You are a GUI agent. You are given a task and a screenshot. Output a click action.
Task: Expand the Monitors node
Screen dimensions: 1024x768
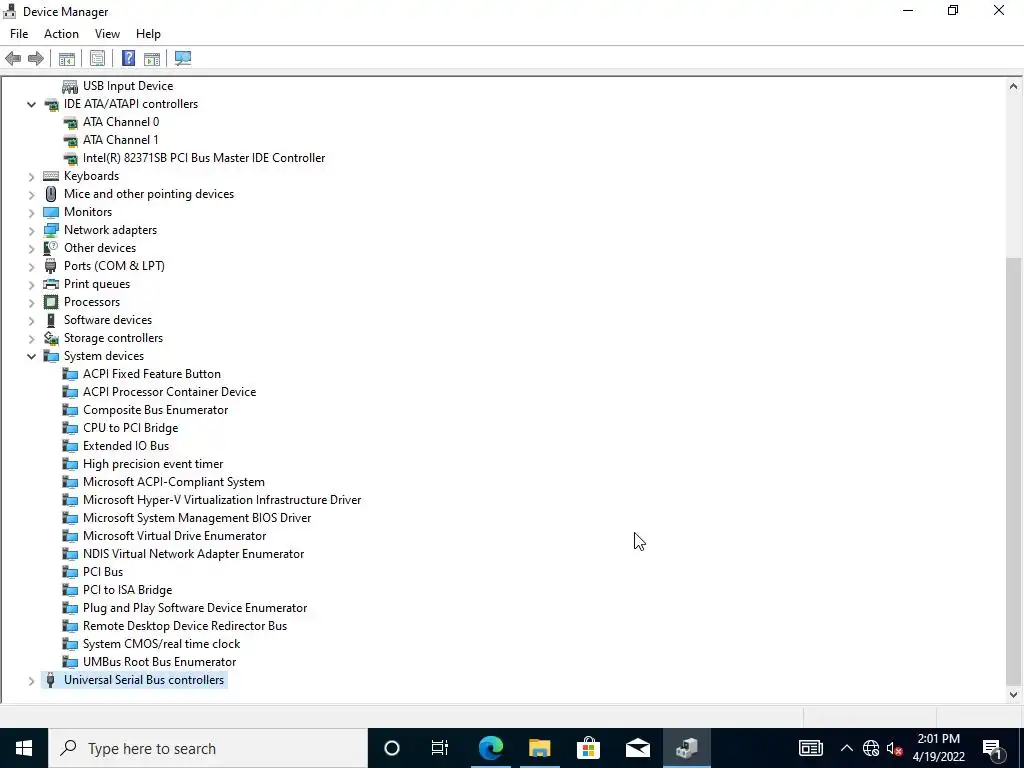pyautogui.click(x=31, y=212)
